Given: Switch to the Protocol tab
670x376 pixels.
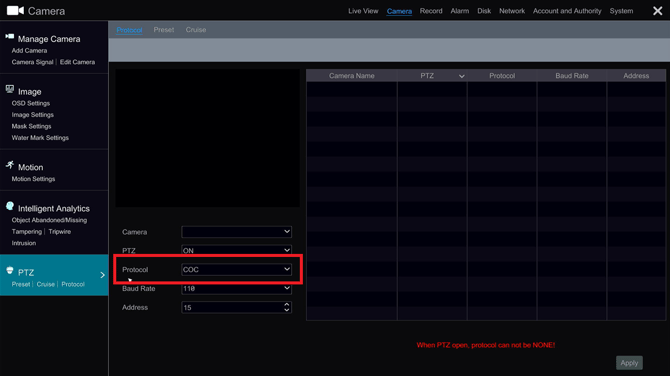Looking at the screenshot, I should click(x=129, y=30).
